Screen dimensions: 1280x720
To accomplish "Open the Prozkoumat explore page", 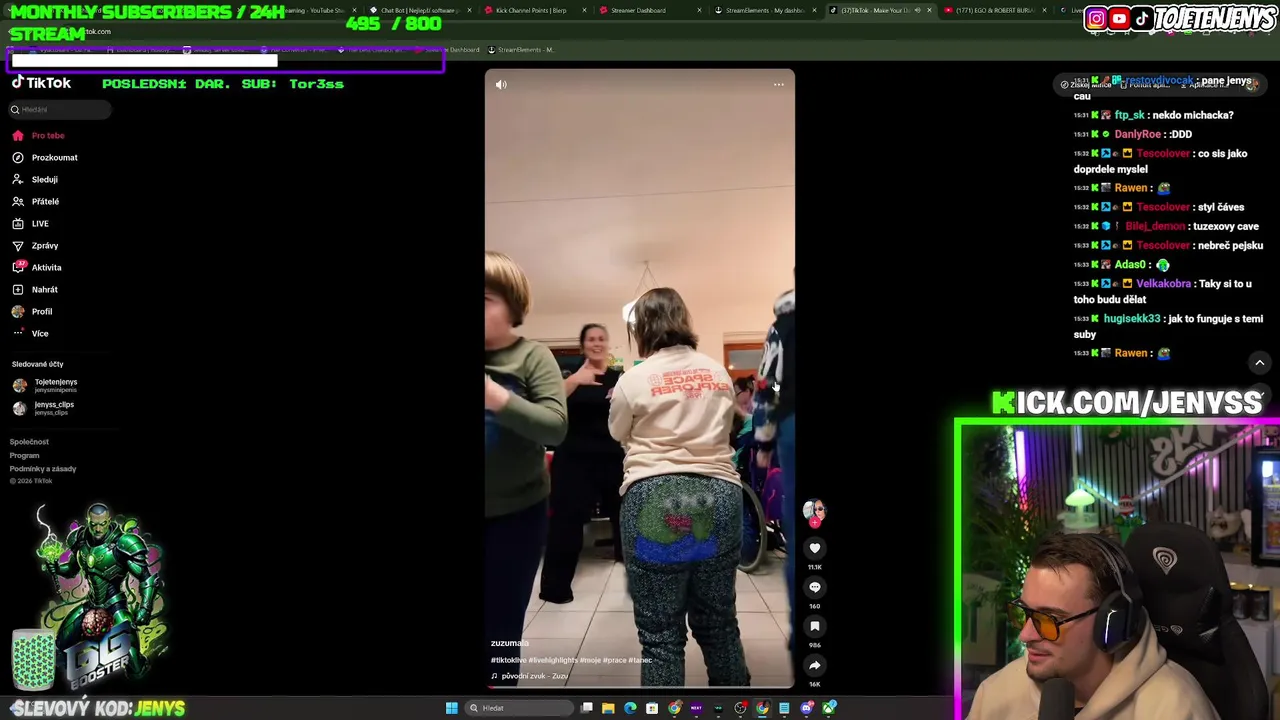I will click(x=45, y=157).
